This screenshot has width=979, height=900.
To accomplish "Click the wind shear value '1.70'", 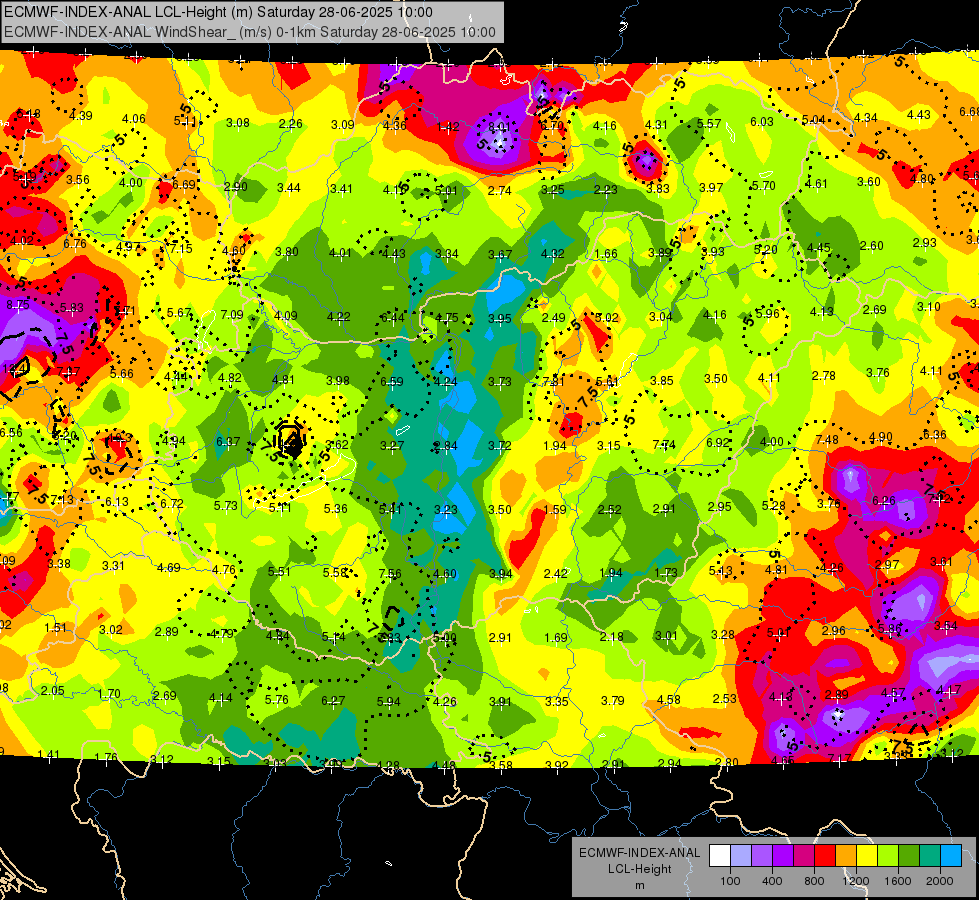I will (109, 693).
